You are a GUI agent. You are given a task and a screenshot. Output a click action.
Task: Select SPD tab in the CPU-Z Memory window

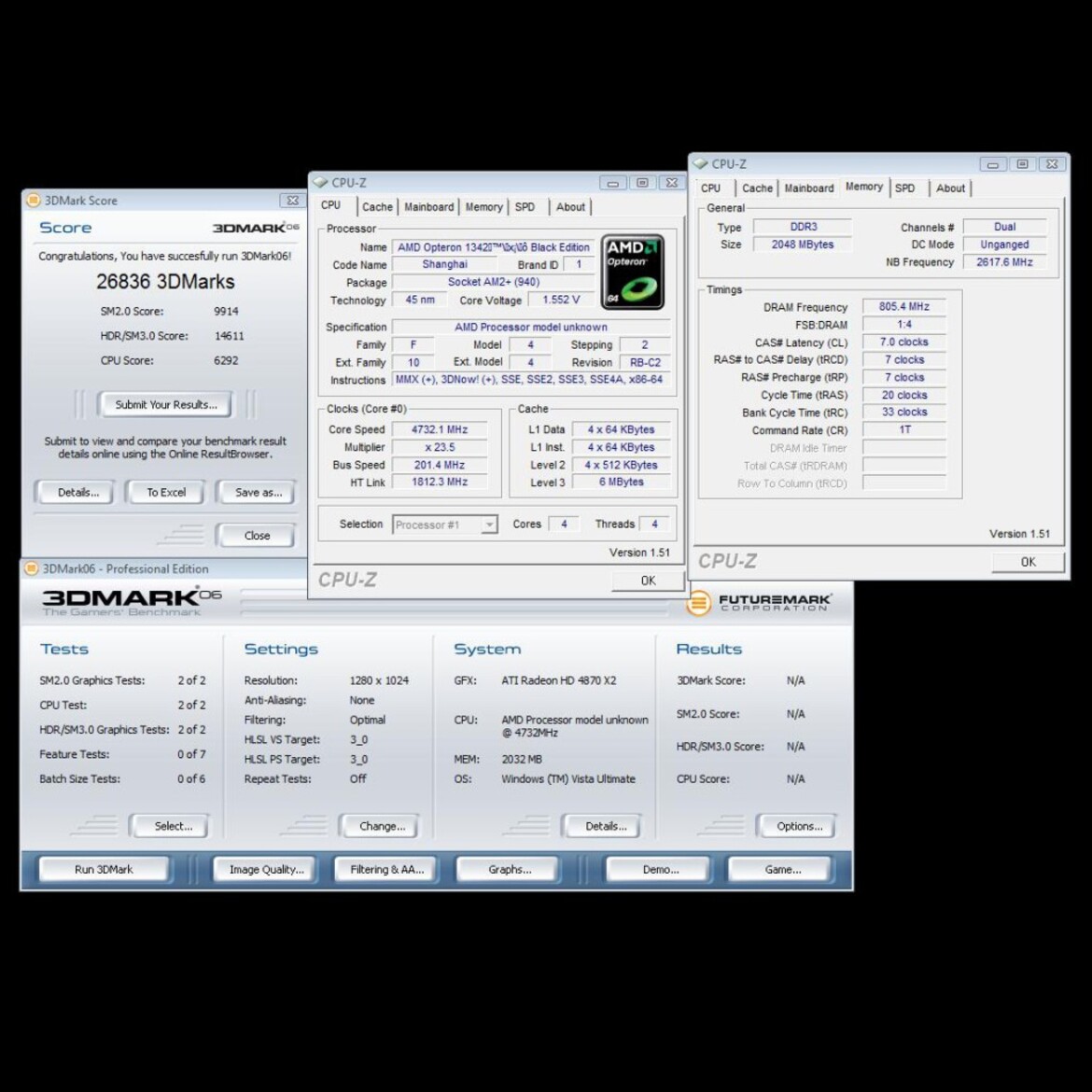tap(905, 188)
